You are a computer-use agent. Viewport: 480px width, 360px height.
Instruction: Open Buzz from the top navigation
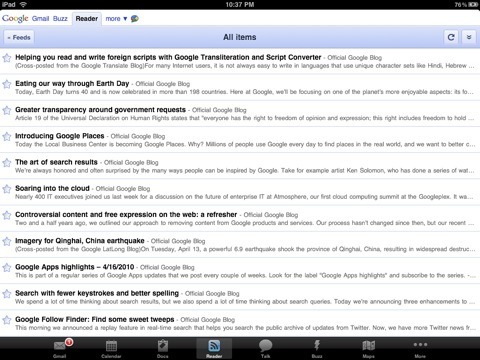click(x=60, y=19)
